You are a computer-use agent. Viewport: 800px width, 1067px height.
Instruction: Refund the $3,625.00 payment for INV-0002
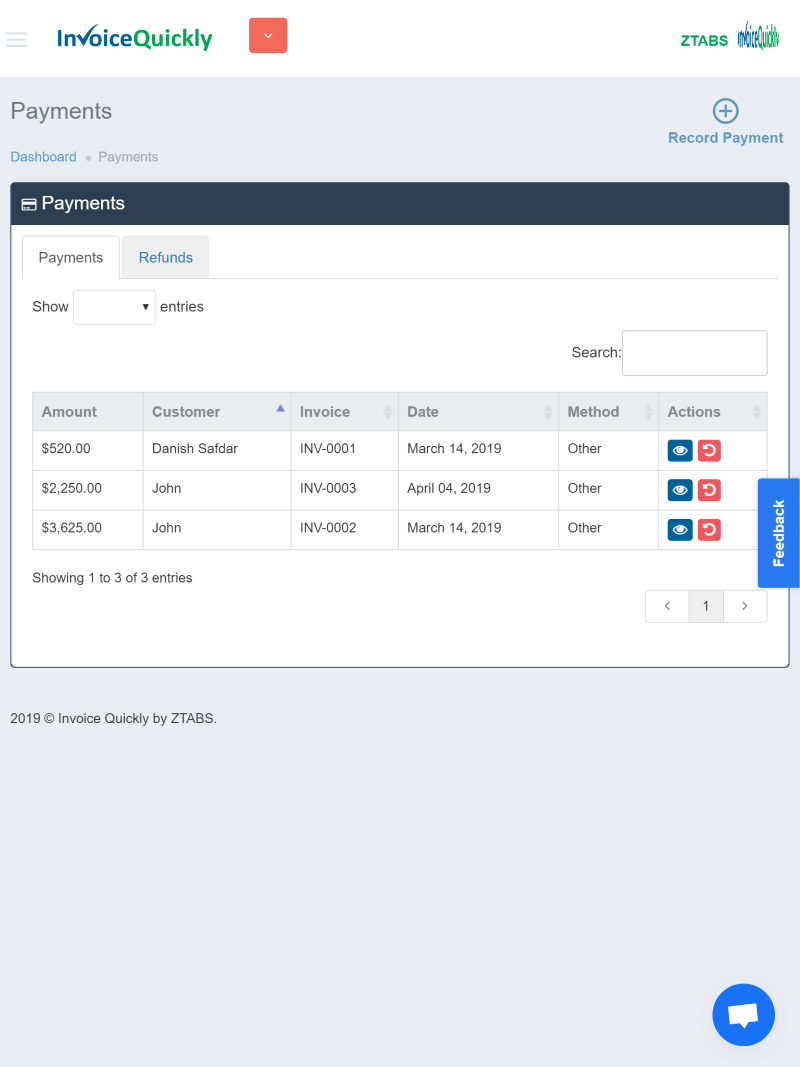pyautogui.click(x=709, y=529)
